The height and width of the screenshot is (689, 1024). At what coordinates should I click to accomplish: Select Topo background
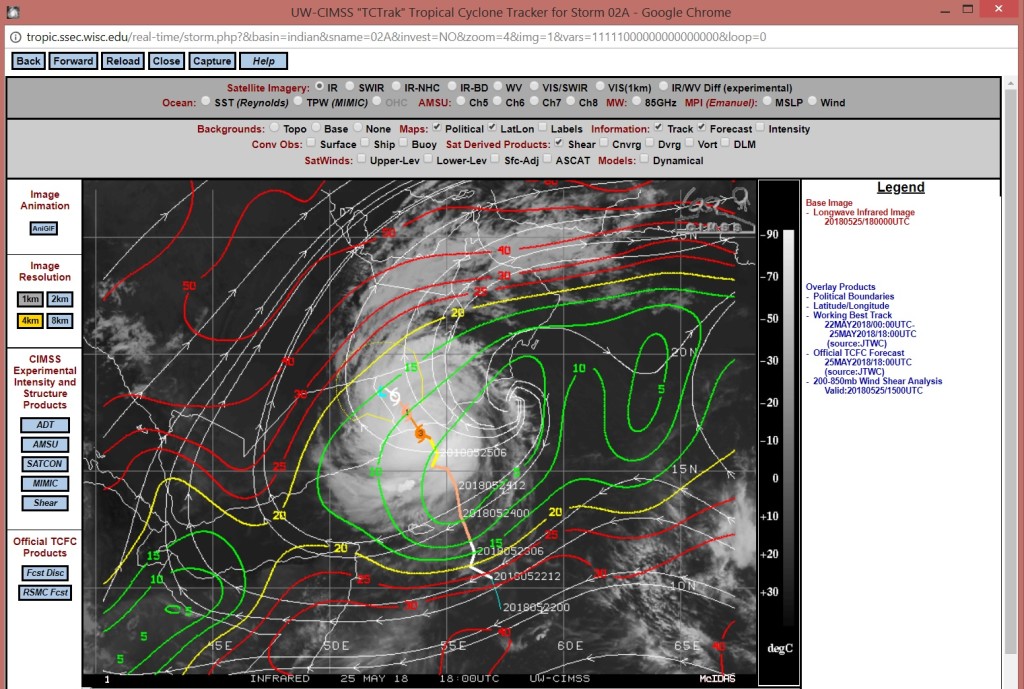[274, 127]
